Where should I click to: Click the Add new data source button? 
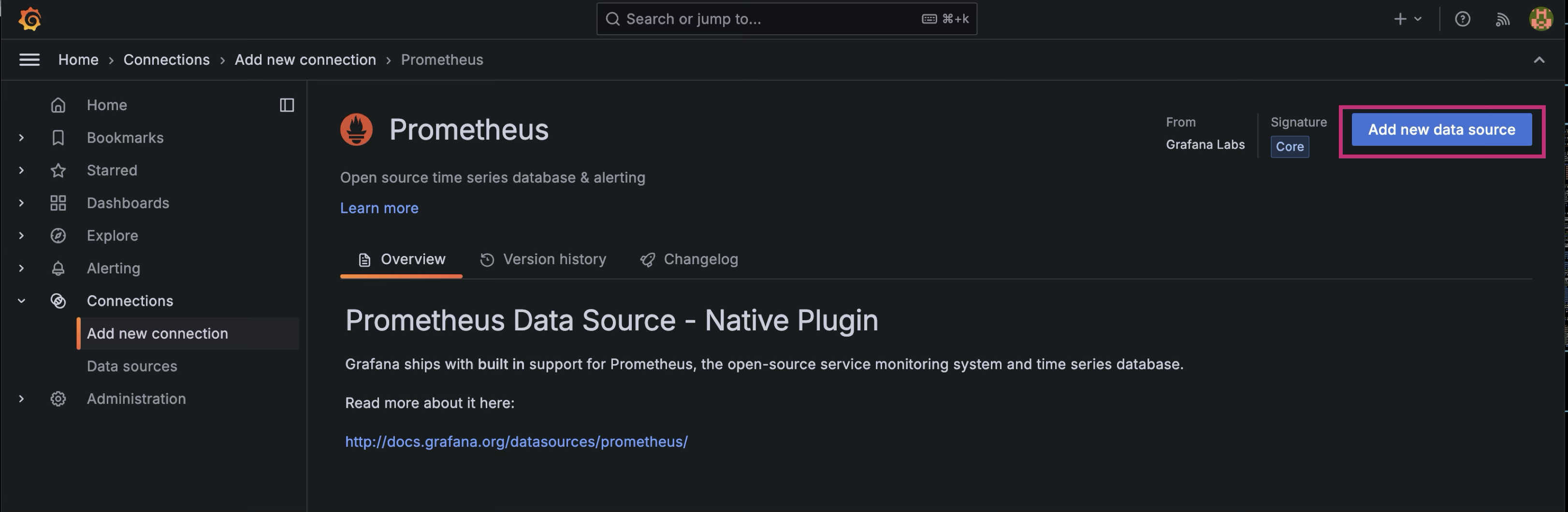1441,129
